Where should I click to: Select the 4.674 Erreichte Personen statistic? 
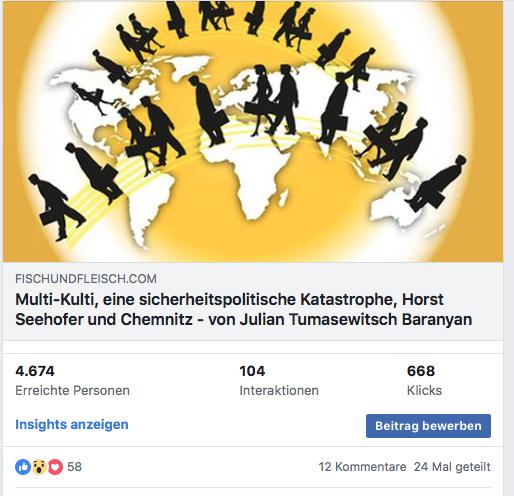coord(72,380)
